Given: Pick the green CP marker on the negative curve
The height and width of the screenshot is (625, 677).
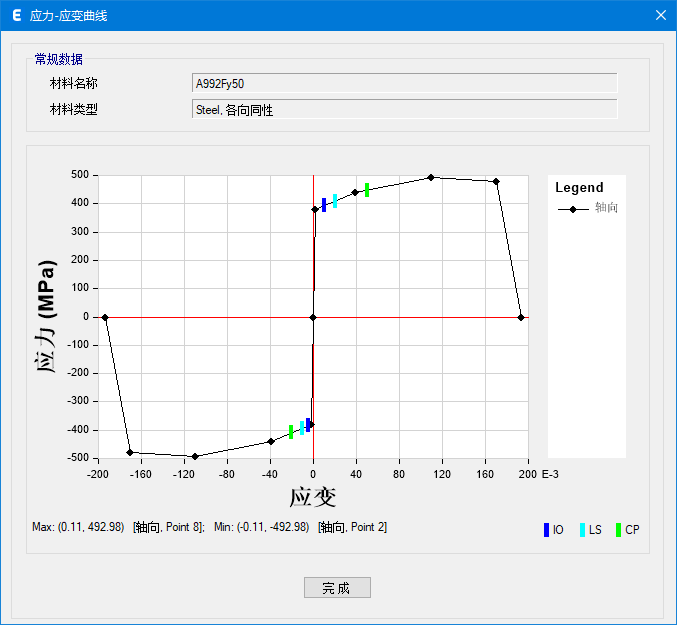Looking at the screenshot, I should click(291, 432).
